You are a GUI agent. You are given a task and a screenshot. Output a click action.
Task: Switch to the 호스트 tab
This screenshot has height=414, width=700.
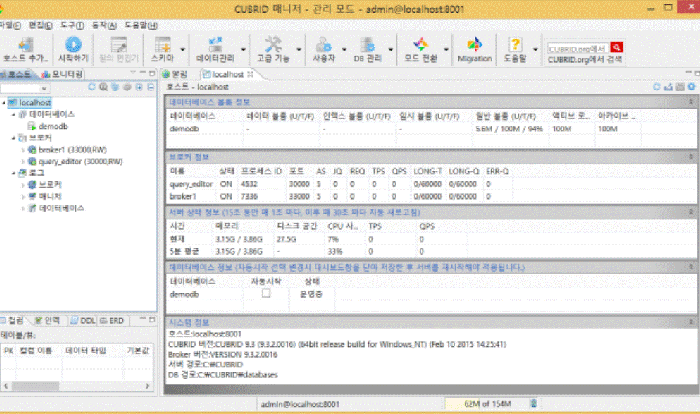16,74
